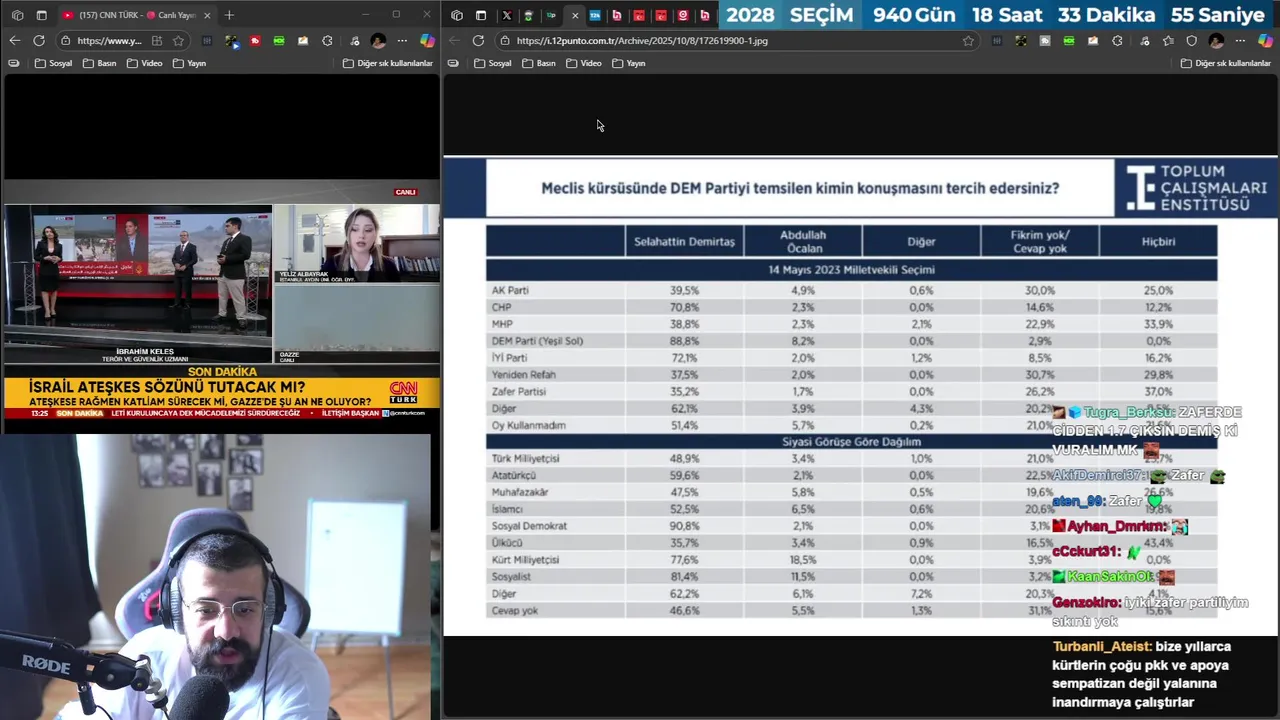
Task: Open profile avatar in left browser window
Action: tap(378, 41)
